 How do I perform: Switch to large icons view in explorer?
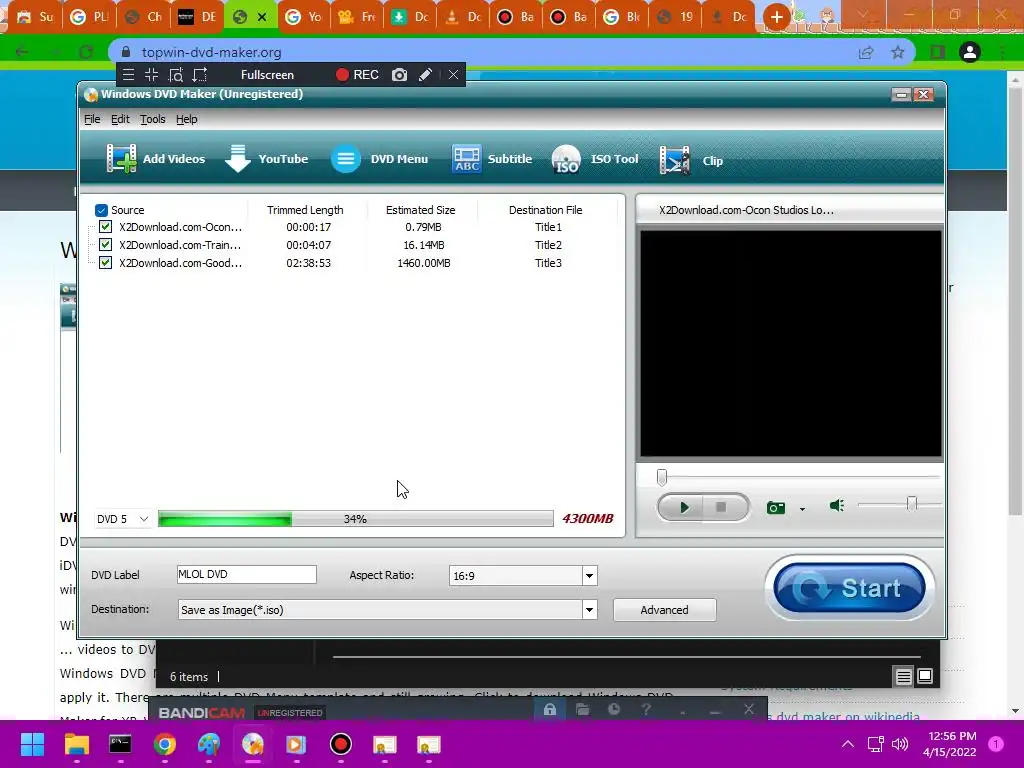click(x=925, y=676)
